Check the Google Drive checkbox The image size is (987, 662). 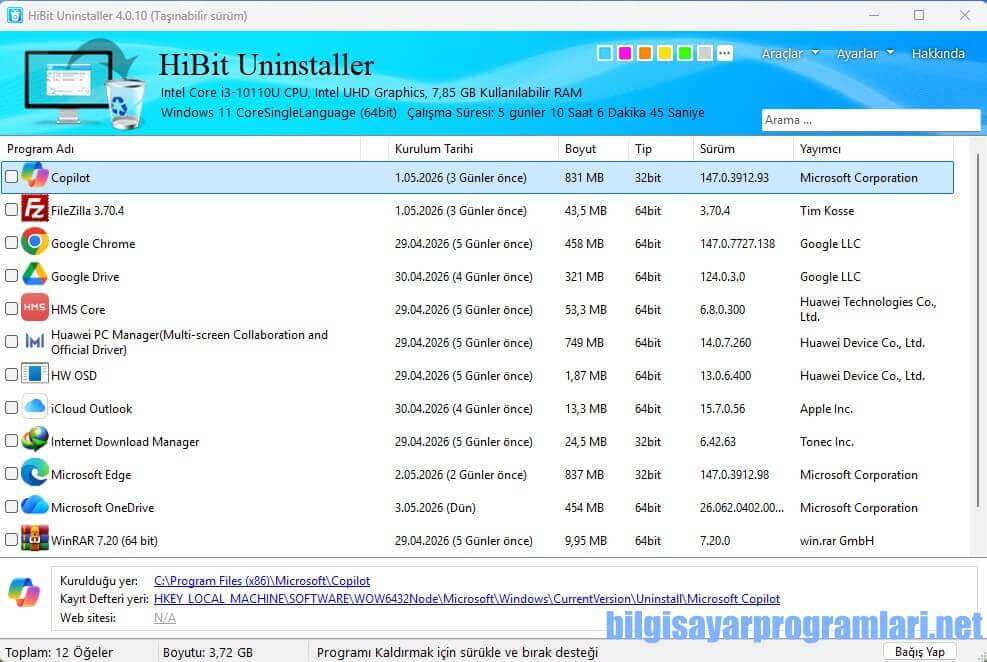pos(11,276)
